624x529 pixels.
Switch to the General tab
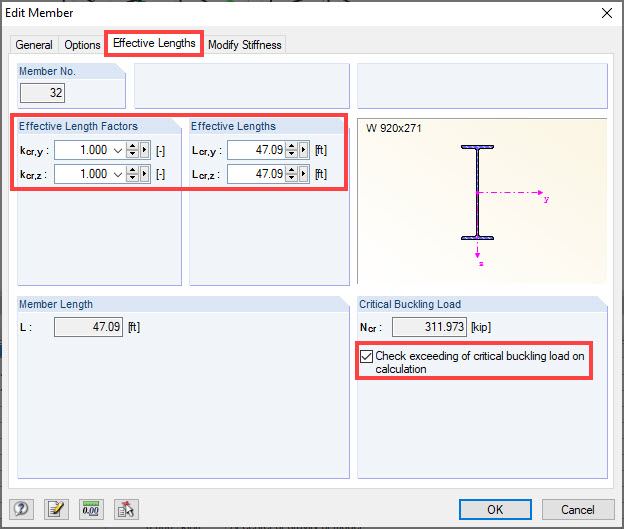pos(34,45)
